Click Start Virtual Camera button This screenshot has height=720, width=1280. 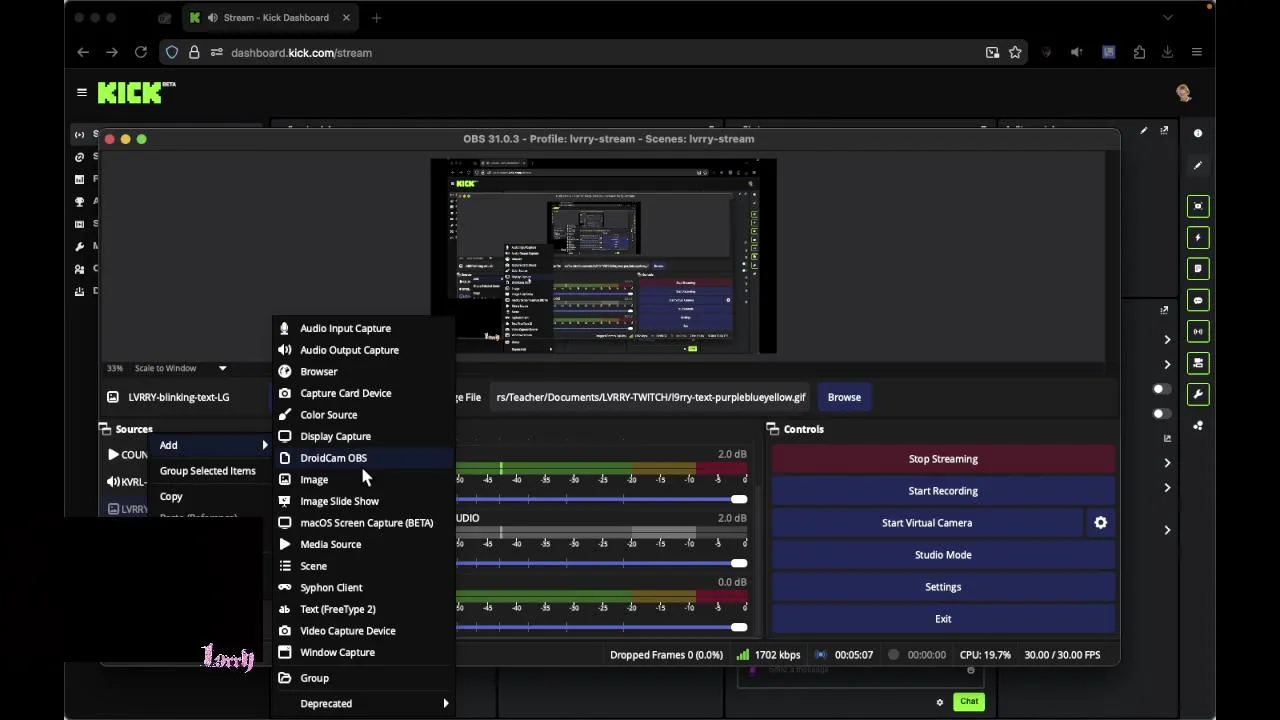(x=927, y=523)
